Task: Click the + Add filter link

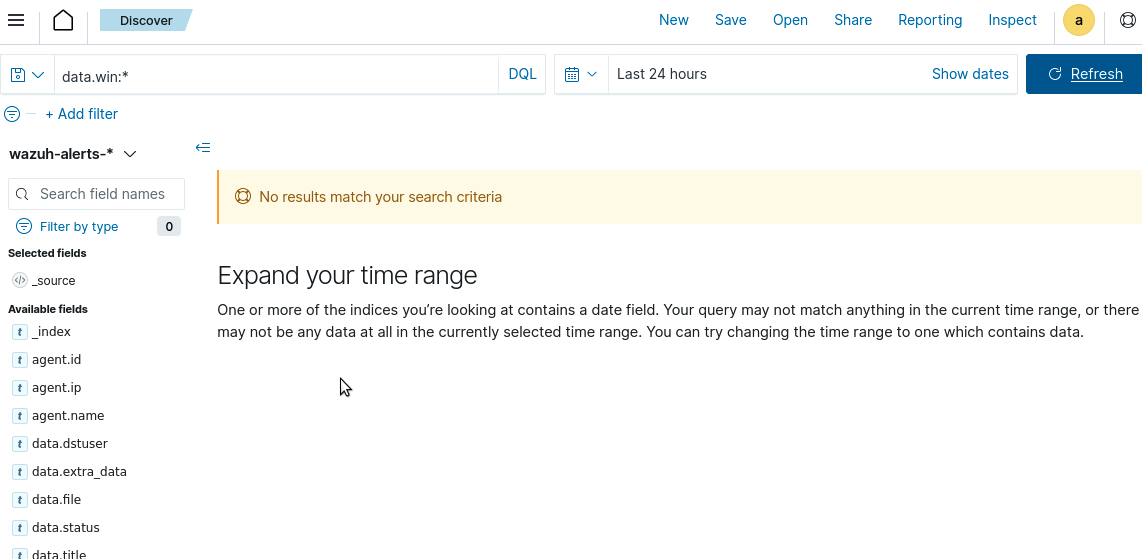Action: pyautogui.click(x=81, y=114)
